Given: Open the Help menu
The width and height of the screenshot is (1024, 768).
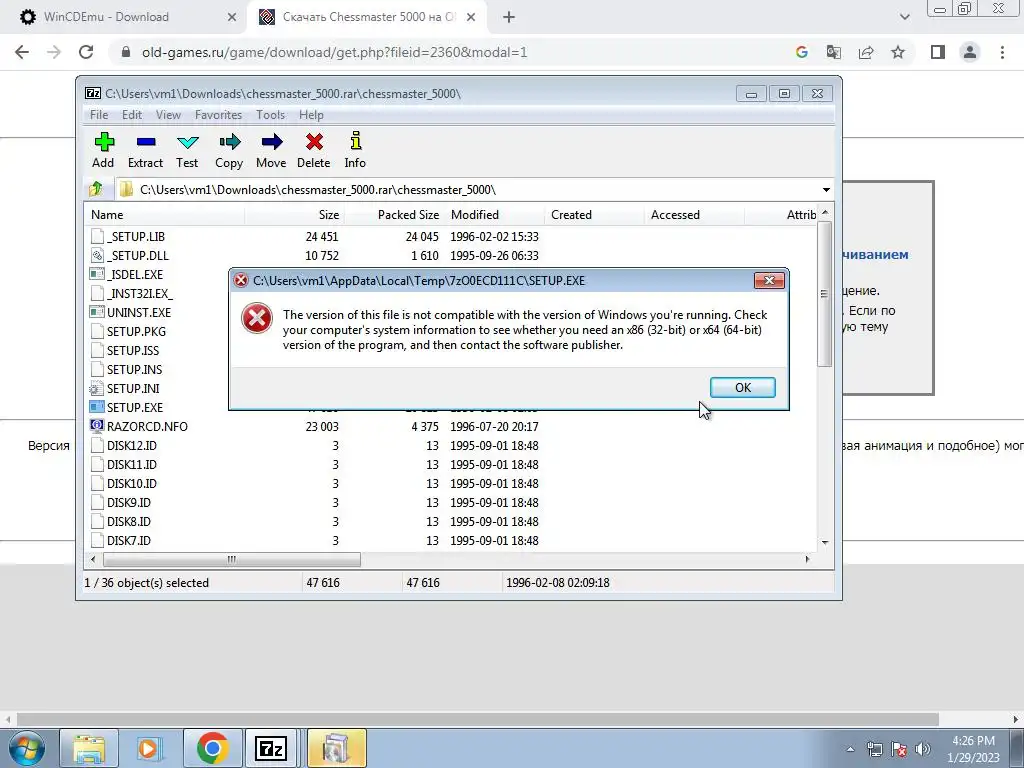Looking at the screenshot, I should 311,115.
